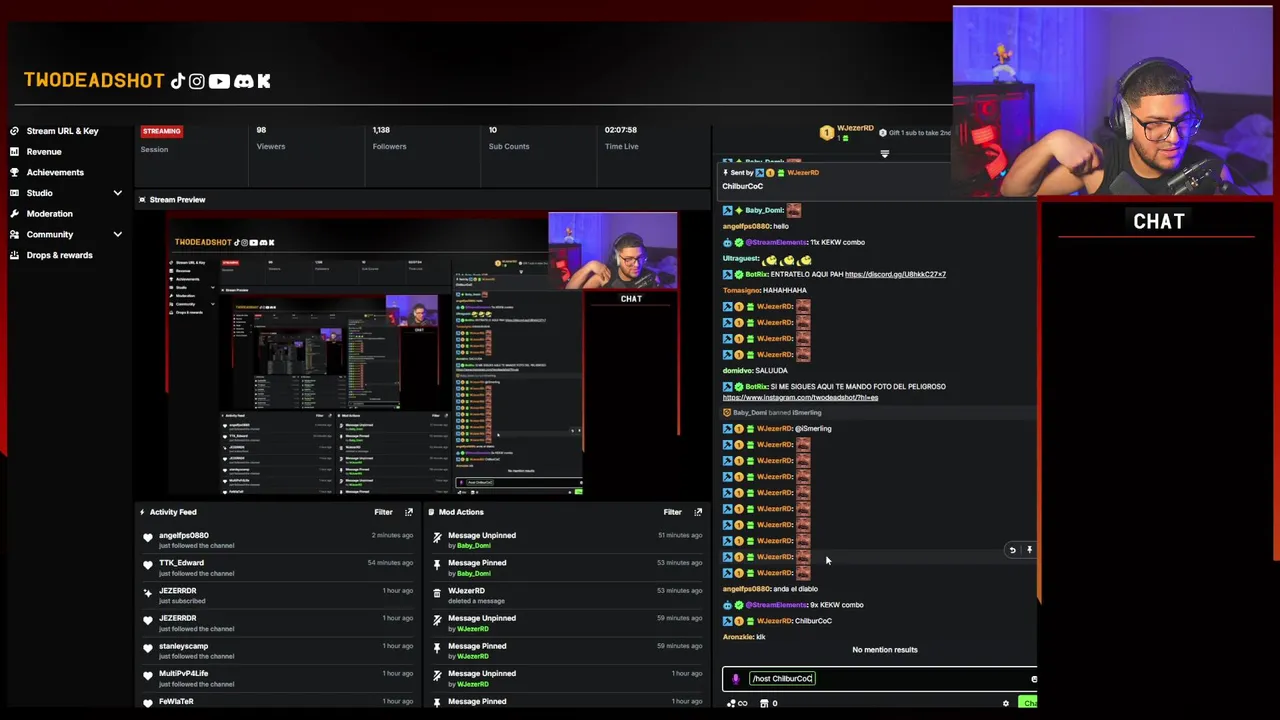Select angelfps0880 in Activity Feed
1280x720 pixels.
pos(184,535)
